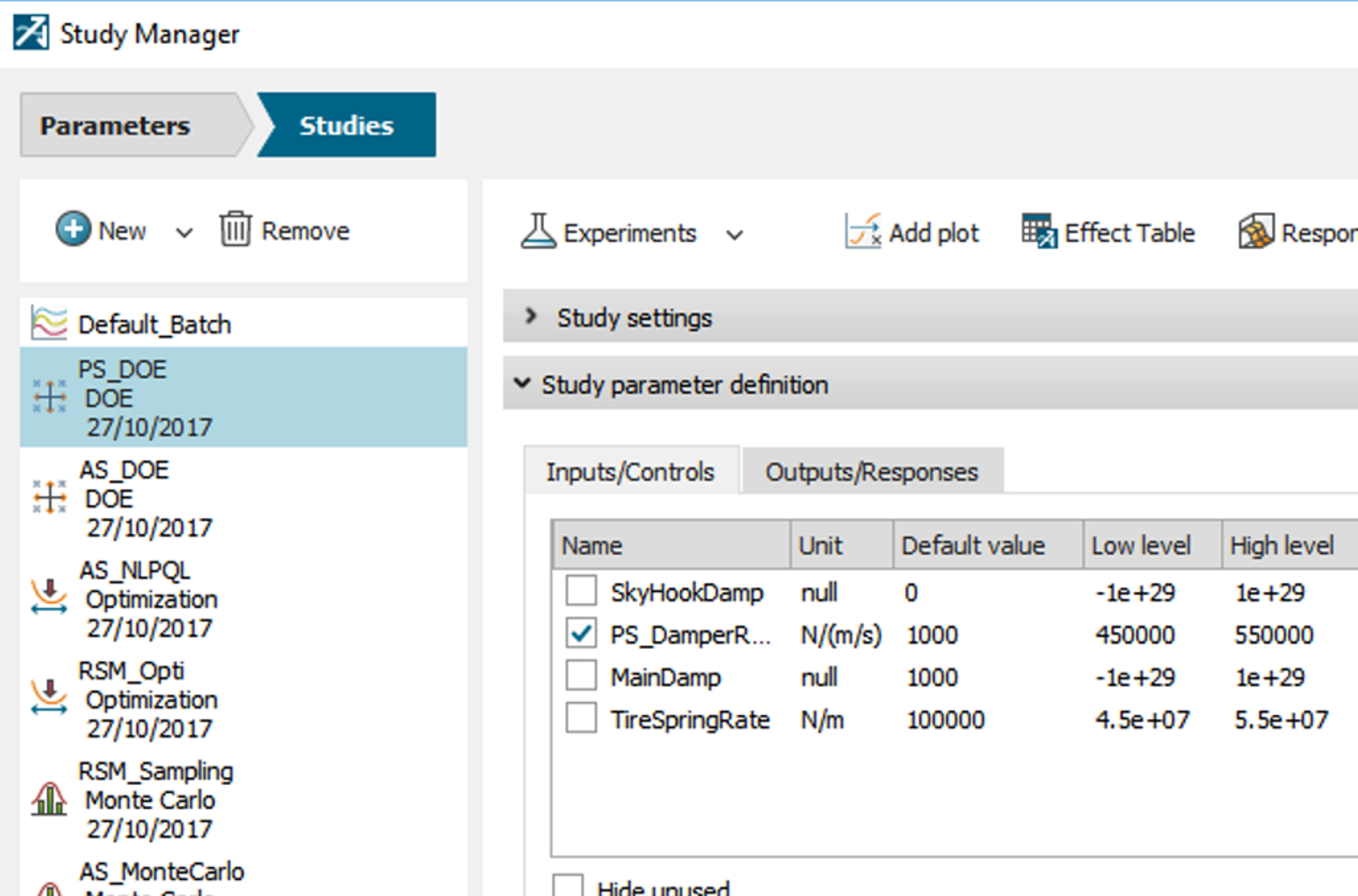
Task: Click the Default_Batch curves icon
Action: pyautogui.click(x=49, y=323)
